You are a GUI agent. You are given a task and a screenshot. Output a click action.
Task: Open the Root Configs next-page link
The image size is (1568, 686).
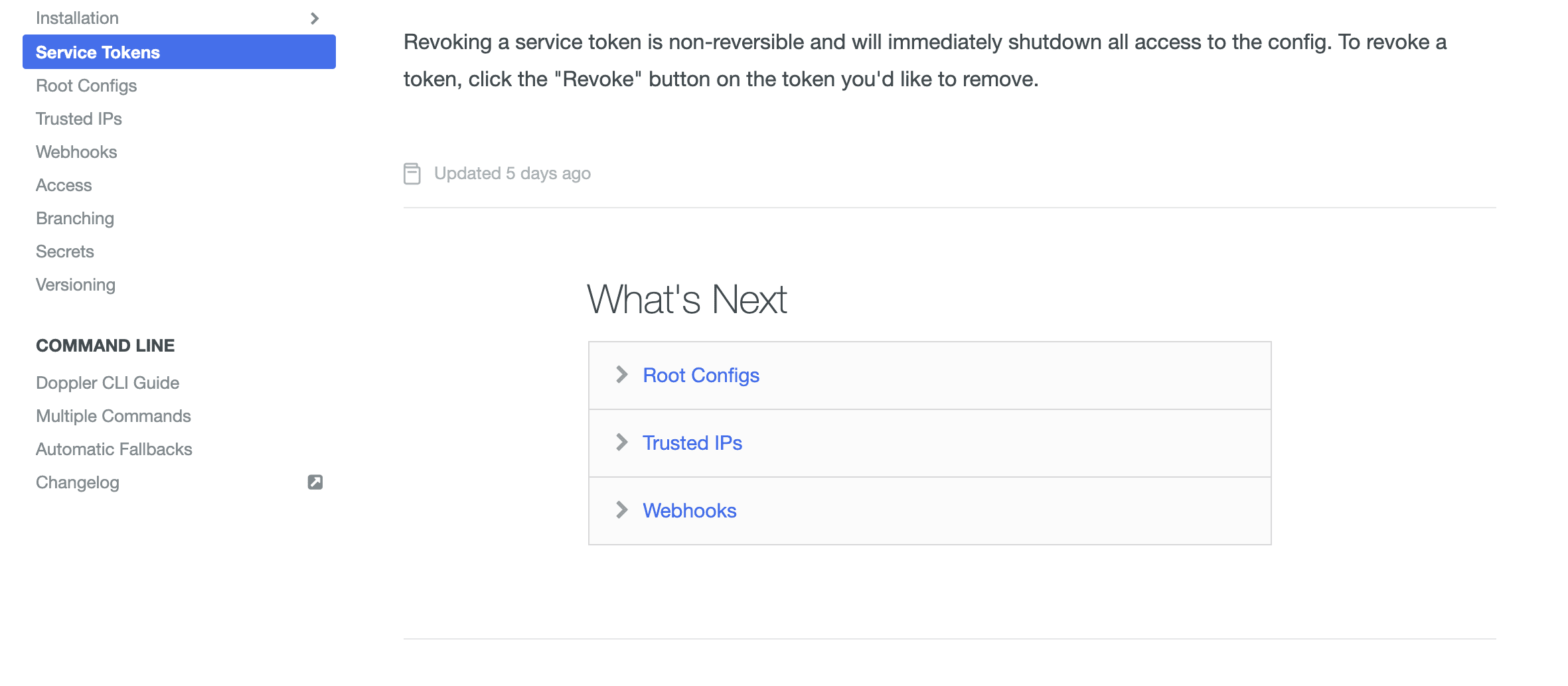[x=701, y=376]
